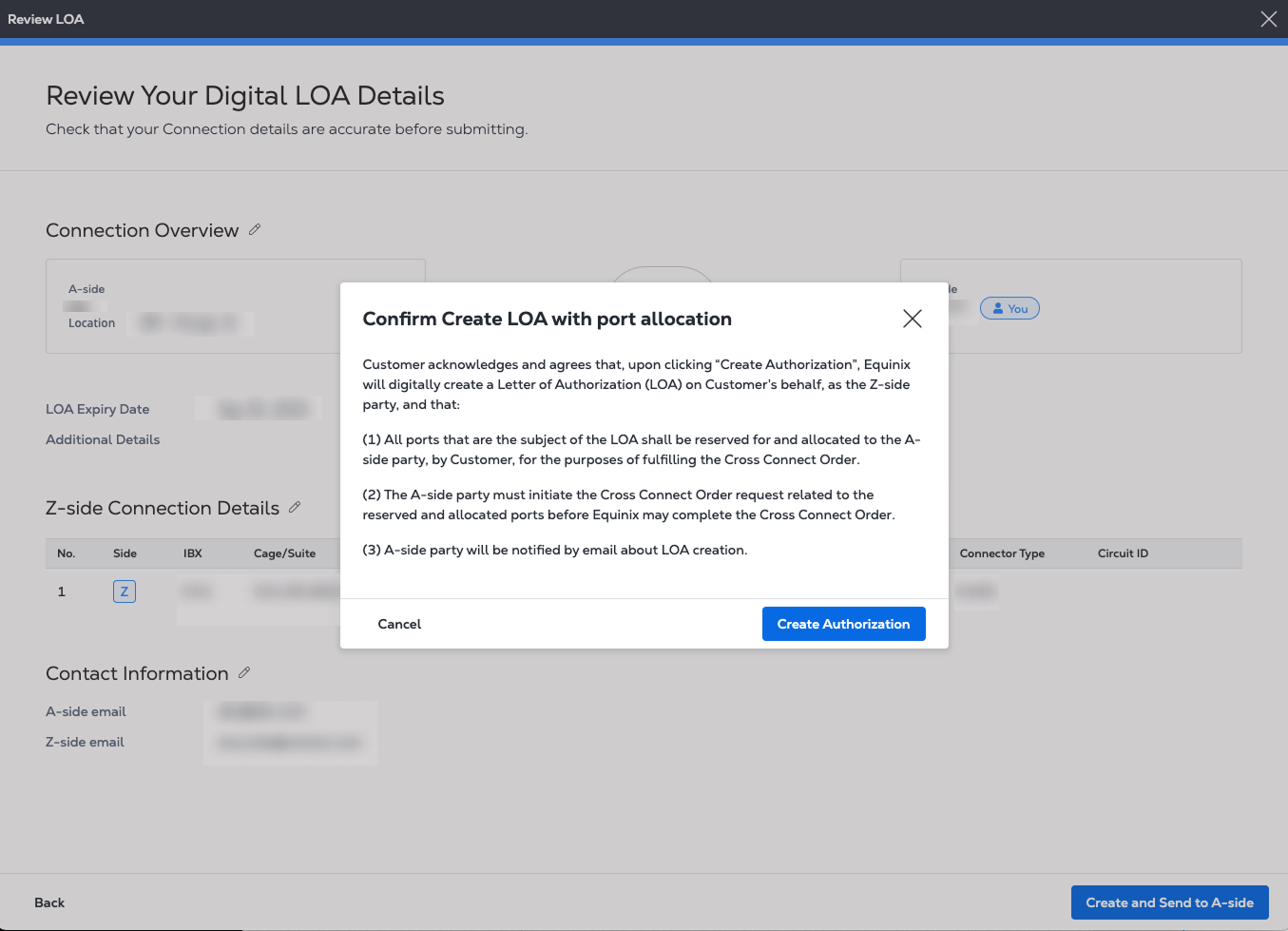Edit Z-side Connection Details via pencil icon

(x=295, y=508)
